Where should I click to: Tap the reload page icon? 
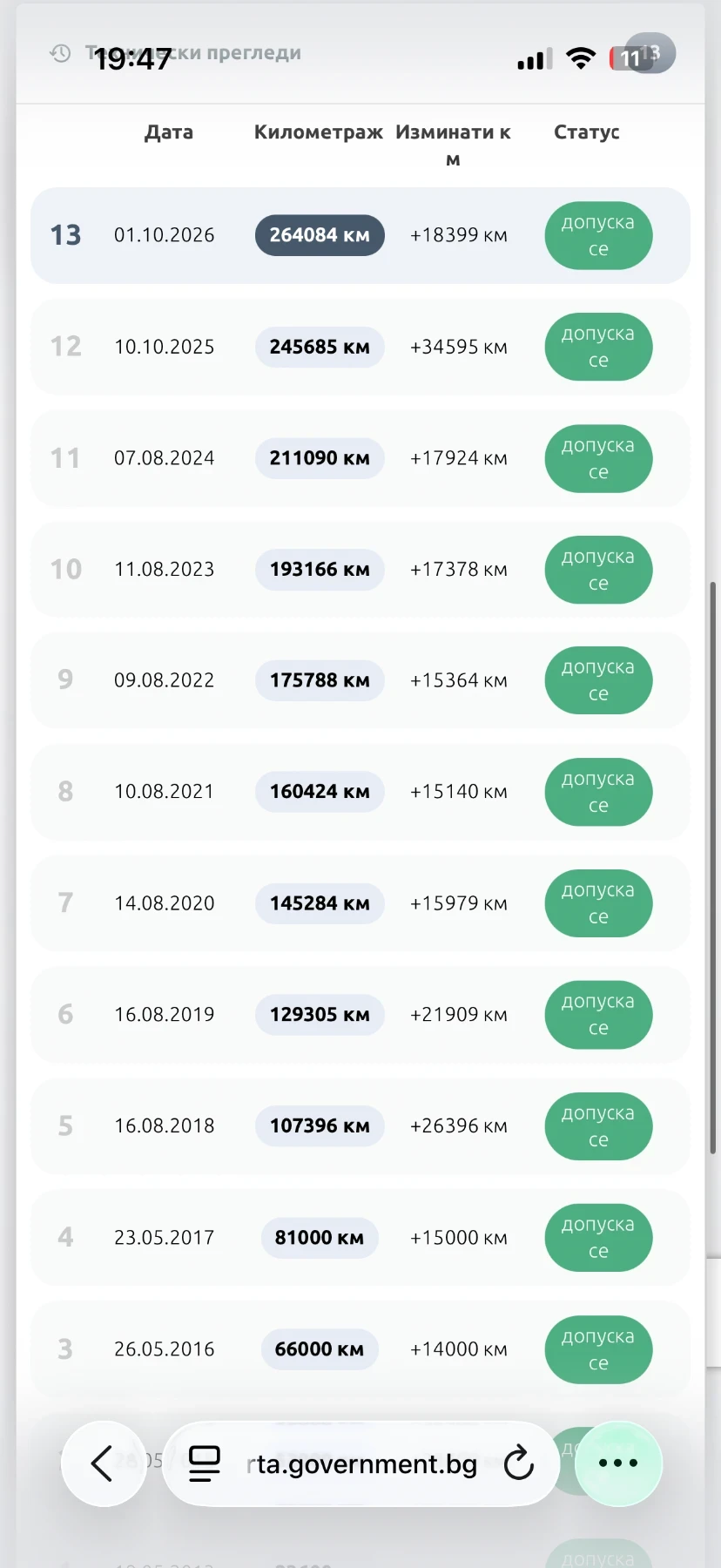[x=519, y=1463]
